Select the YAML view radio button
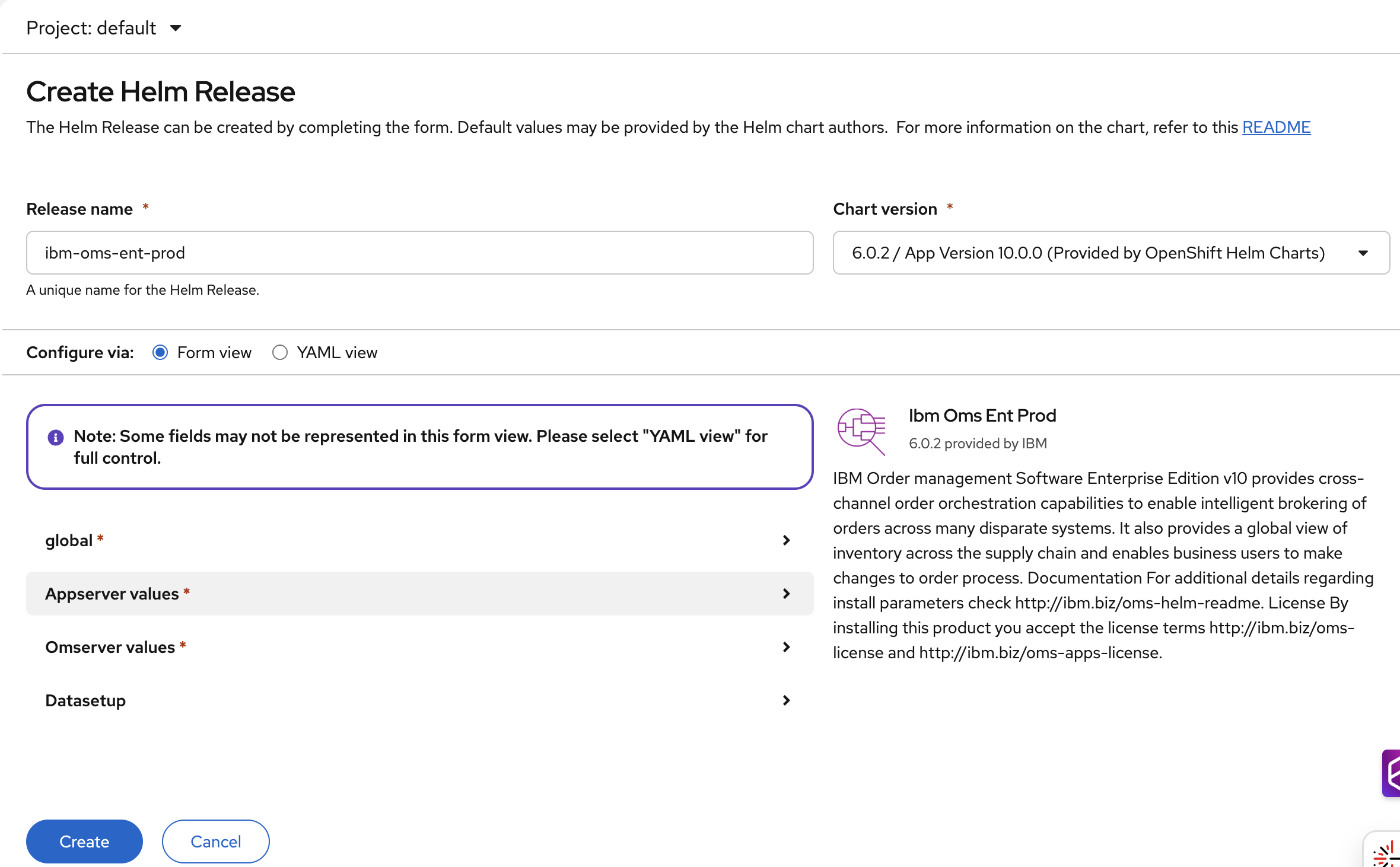 [280, 353]
